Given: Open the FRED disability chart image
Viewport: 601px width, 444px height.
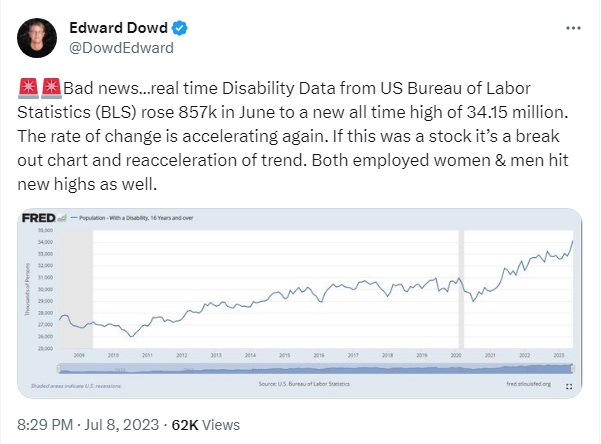Looking at the screenshot, I should [x=300, y=303].
